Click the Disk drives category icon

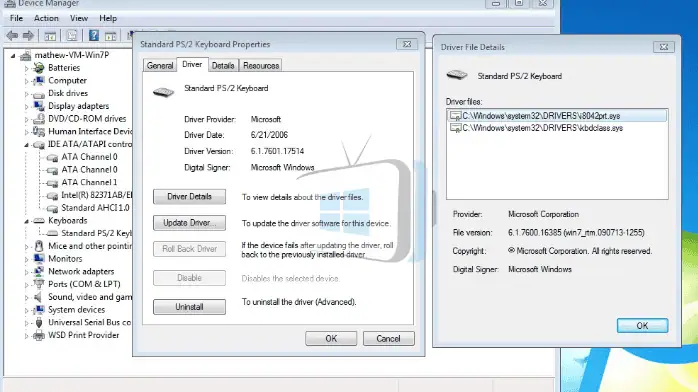39,94
